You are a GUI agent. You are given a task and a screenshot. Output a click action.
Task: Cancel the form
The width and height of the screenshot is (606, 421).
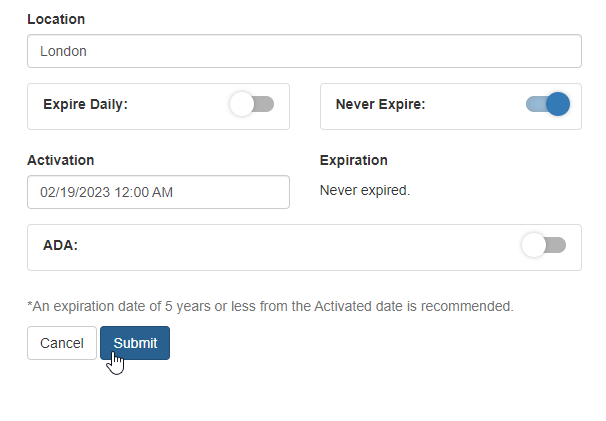tap(62, 343)
